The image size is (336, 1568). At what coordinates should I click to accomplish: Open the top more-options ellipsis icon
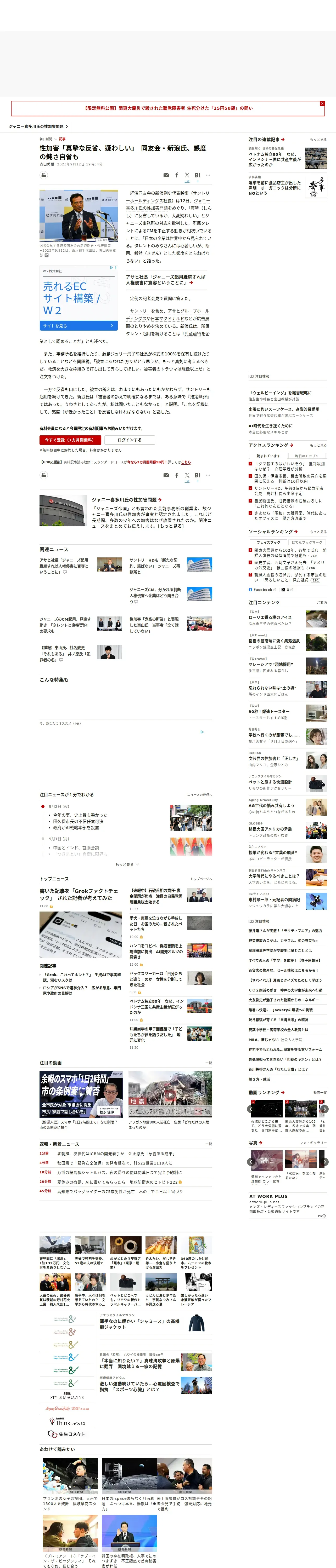(208, 175)
